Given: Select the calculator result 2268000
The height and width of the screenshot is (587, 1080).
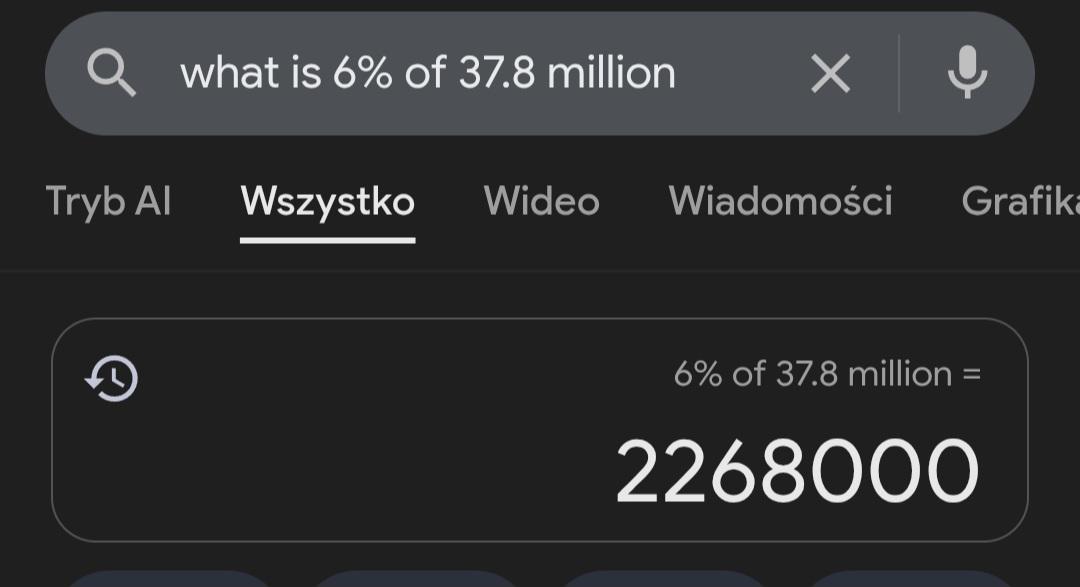Looking at the screenshot, I should click(796, 471).
